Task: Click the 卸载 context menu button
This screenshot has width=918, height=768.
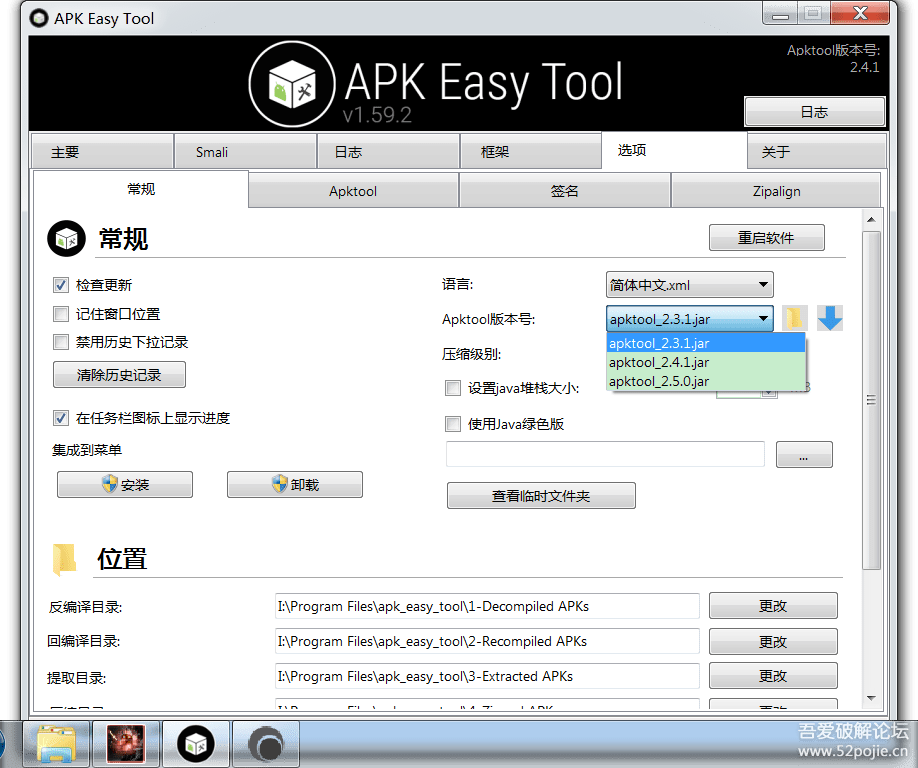Action: (x=294, y=485)
